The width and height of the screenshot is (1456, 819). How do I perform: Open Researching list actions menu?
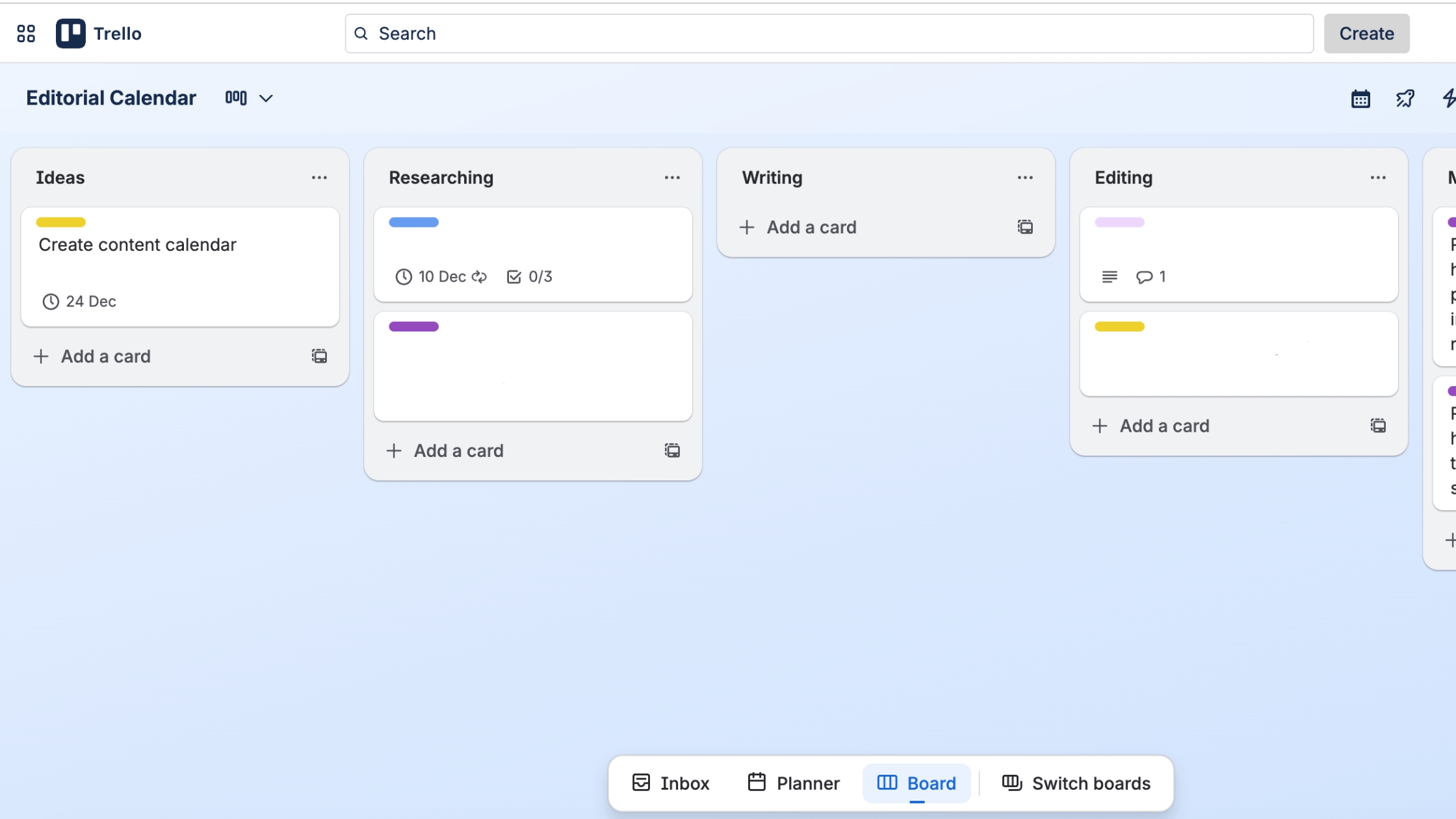(x=672, y=177)
